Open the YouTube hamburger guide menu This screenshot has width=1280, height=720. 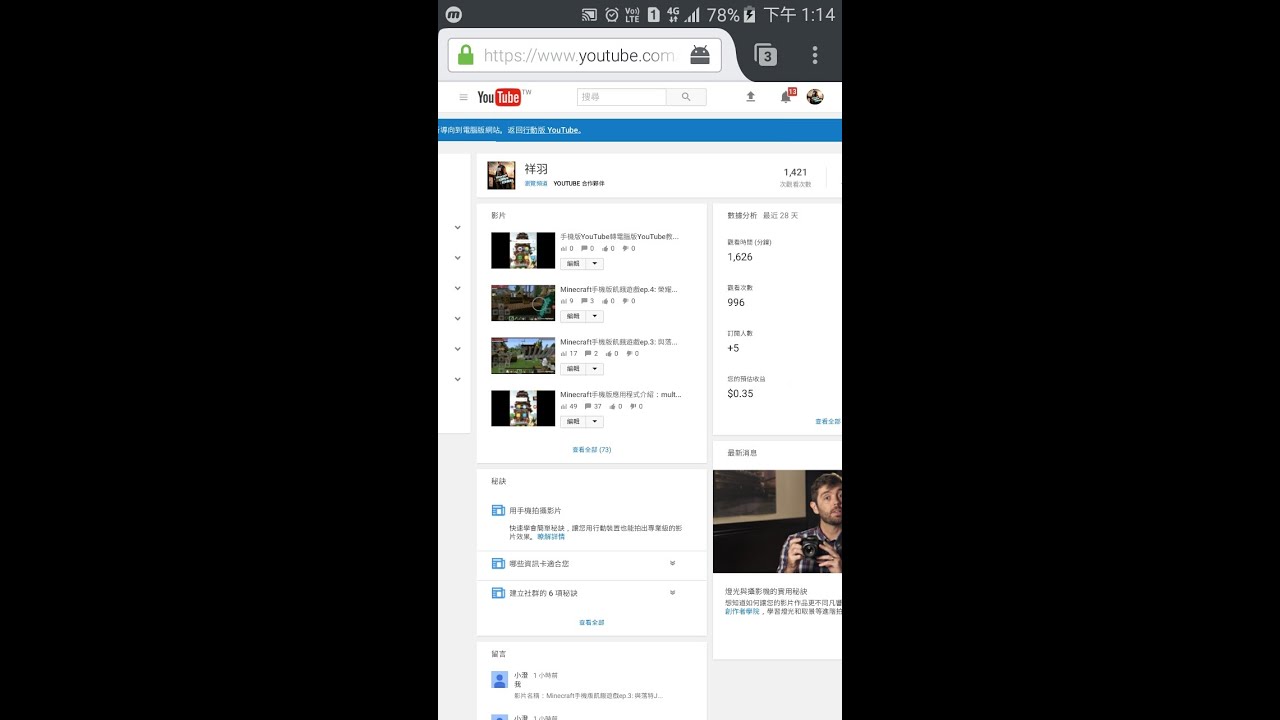[463, 97]
